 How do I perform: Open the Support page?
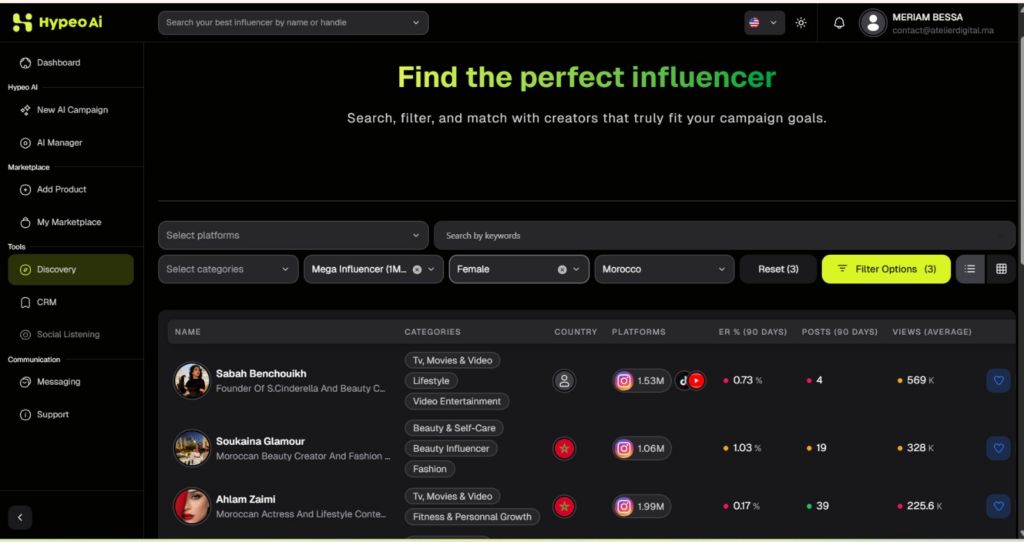pyautogui.click(x=44, y=415)
